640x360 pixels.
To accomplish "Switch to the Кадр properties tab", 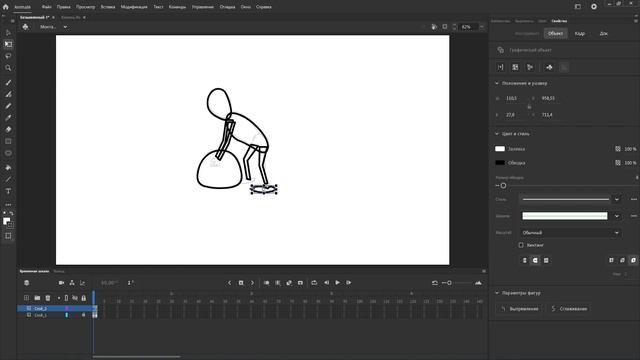I will [580, 33].
